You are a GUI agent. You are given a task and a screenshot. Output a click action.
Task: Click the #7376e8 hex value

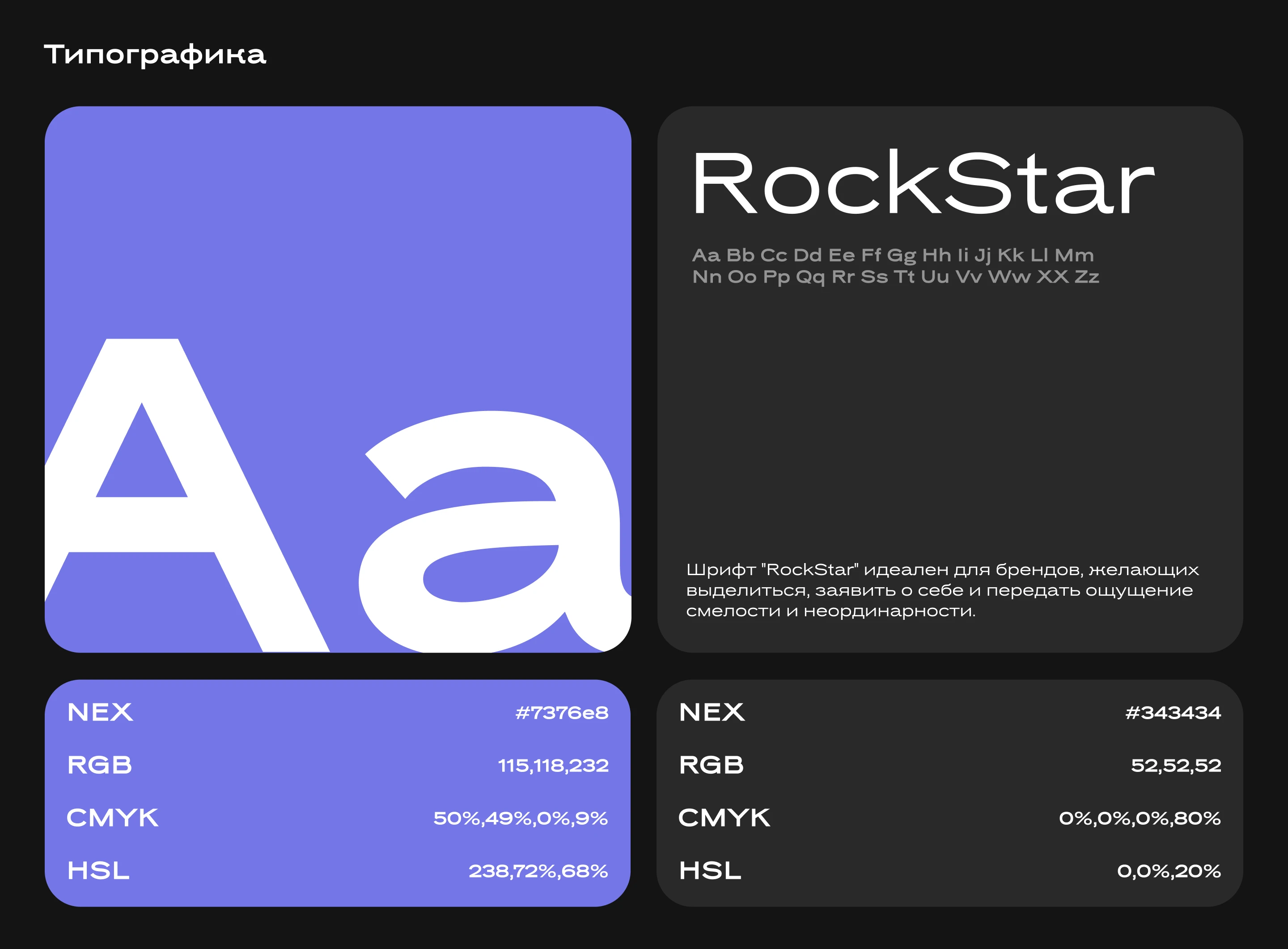562,713
